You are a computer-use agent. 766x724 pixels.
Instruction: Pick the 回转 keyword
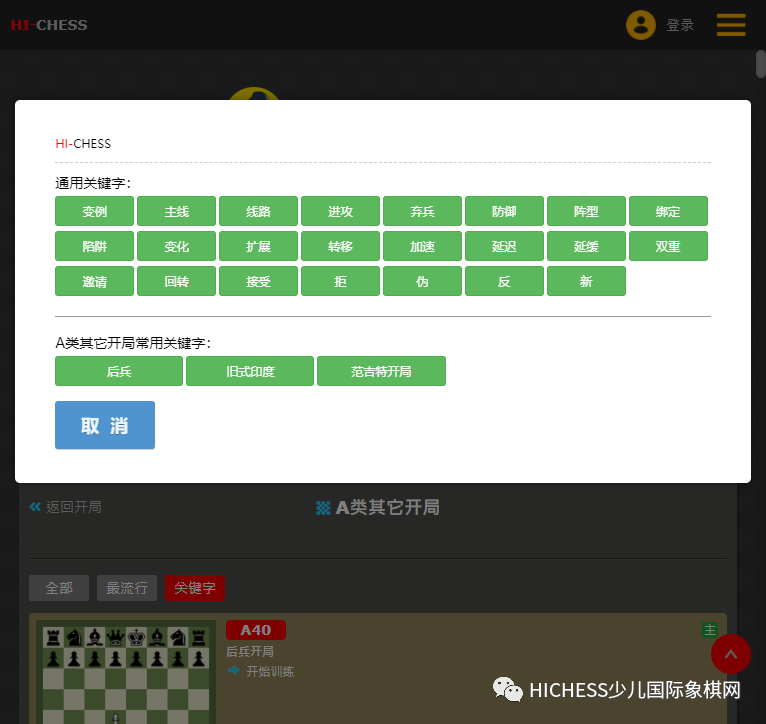pos(176,281)
